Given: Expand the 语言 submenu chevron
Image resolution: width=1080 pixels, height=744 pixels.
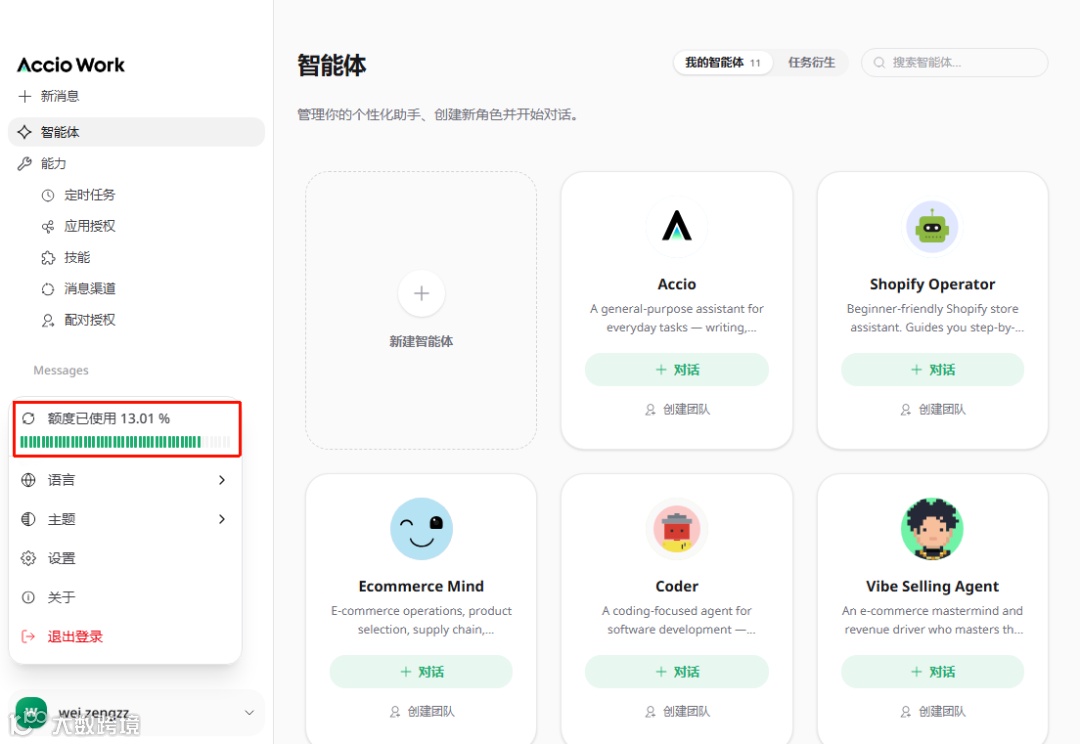Looking at the screenshot, I should pos(222,480).
